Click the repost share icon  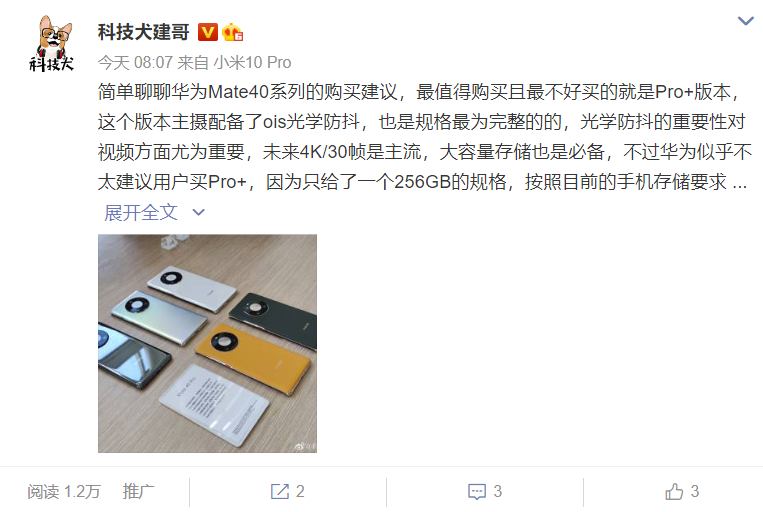coord(280,491)
